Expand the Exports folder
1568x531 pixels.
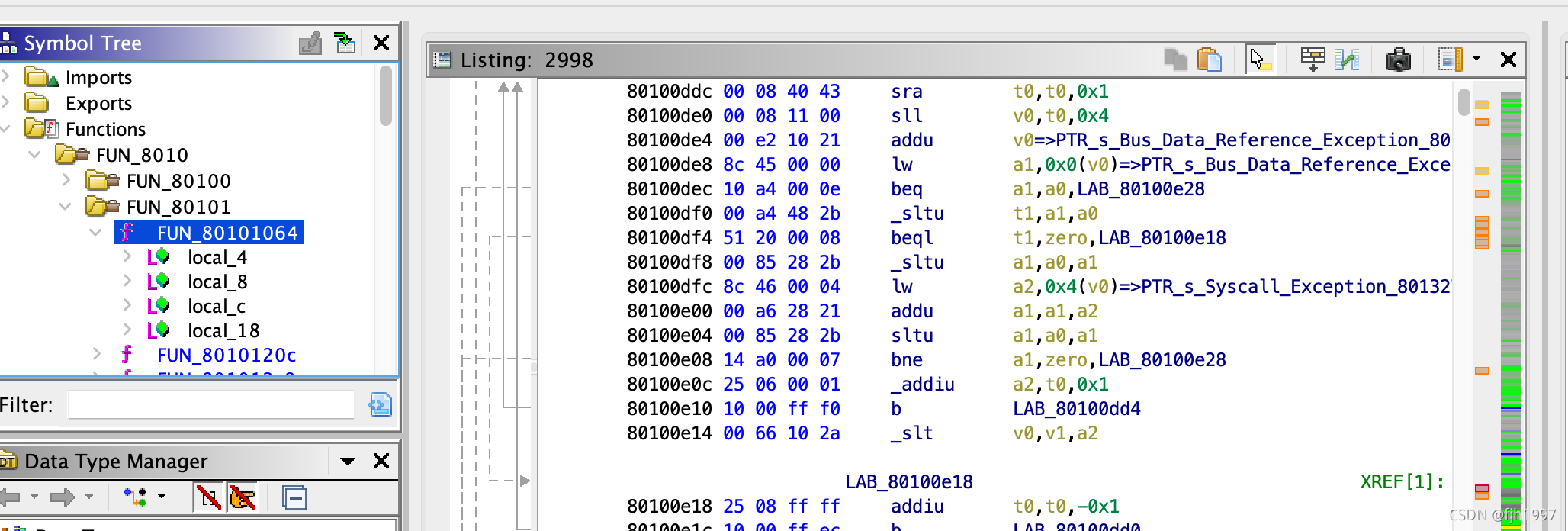pos(5,102)
